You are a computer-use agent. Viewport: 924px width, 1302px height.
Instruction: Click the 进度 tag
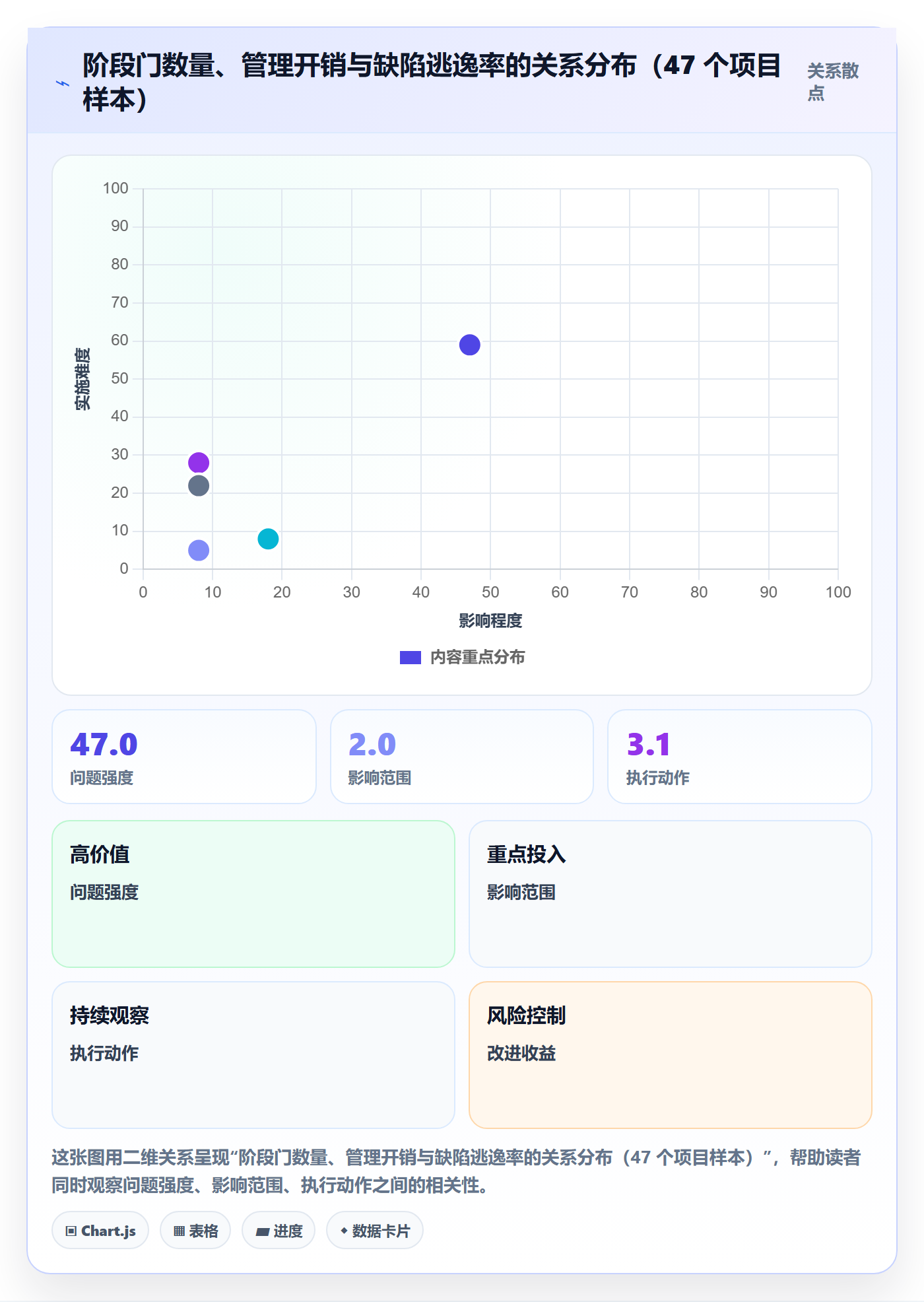(279, 1231)
